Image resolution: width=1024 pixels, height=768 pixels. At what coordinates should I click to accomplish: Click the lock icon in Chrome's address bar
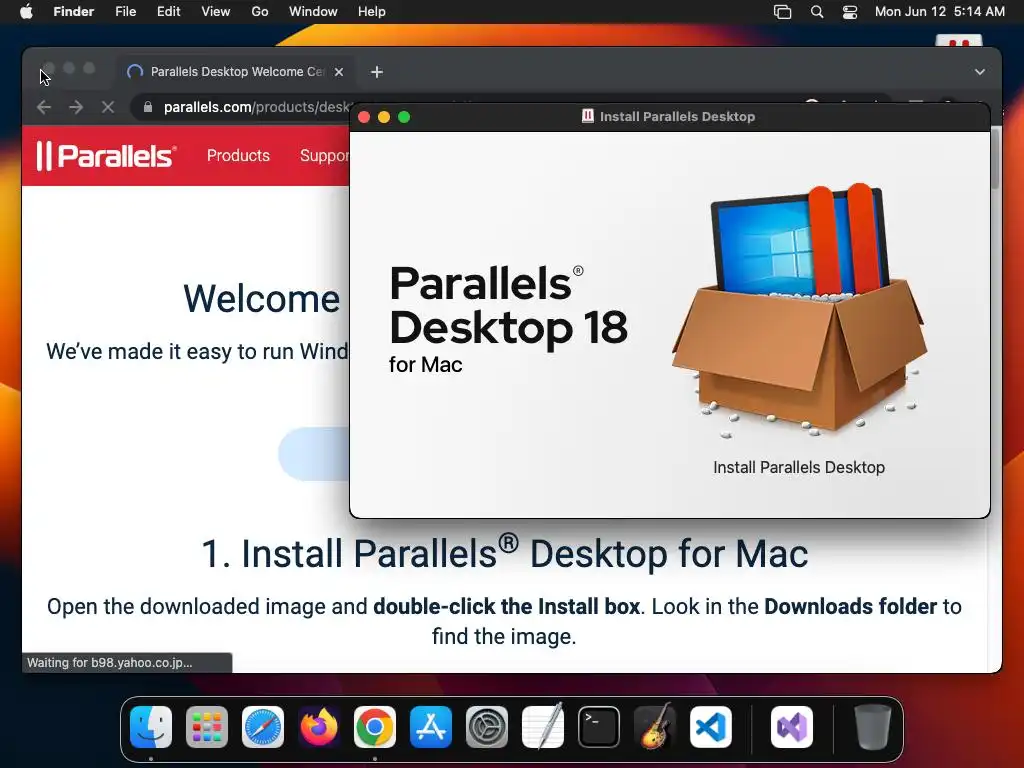tap(148, 107)
